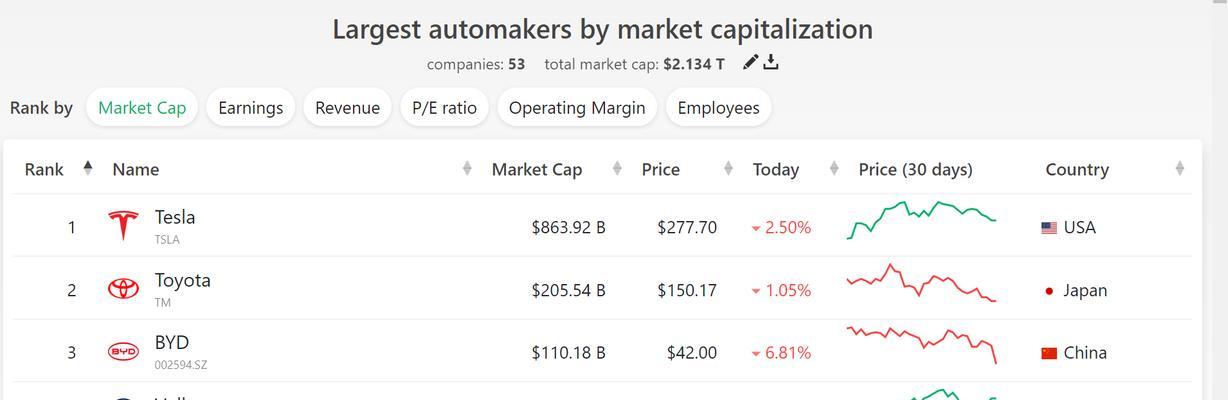1228x400 pixels.
Task: Select the Earnings rank tab
Action: [250, 107]
